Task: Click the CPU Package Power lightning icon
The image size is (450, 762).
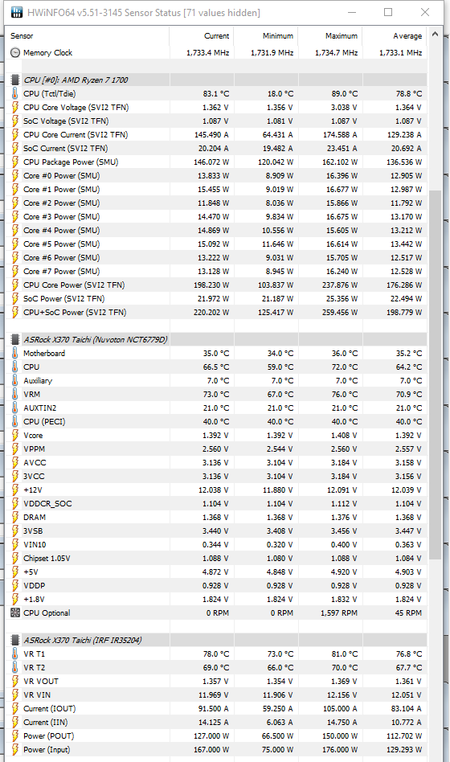Action: pos(16,162)
